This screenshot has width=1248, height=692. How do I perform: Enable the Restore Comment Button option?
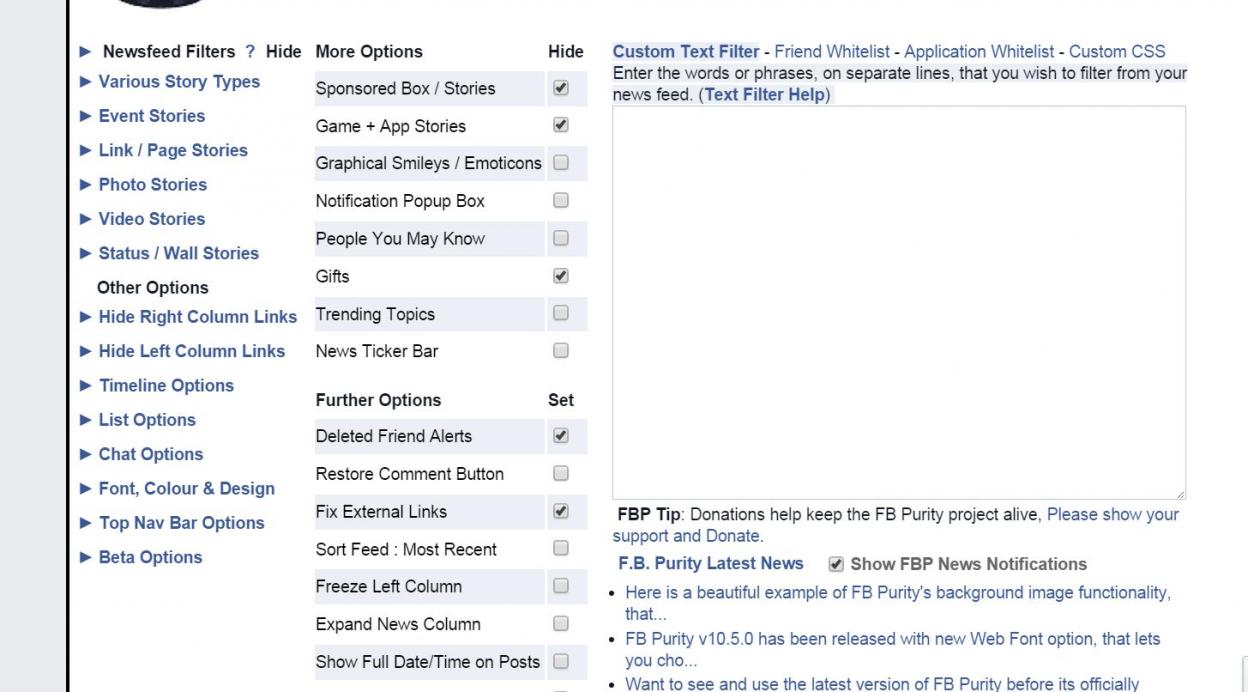coord(561,473)
